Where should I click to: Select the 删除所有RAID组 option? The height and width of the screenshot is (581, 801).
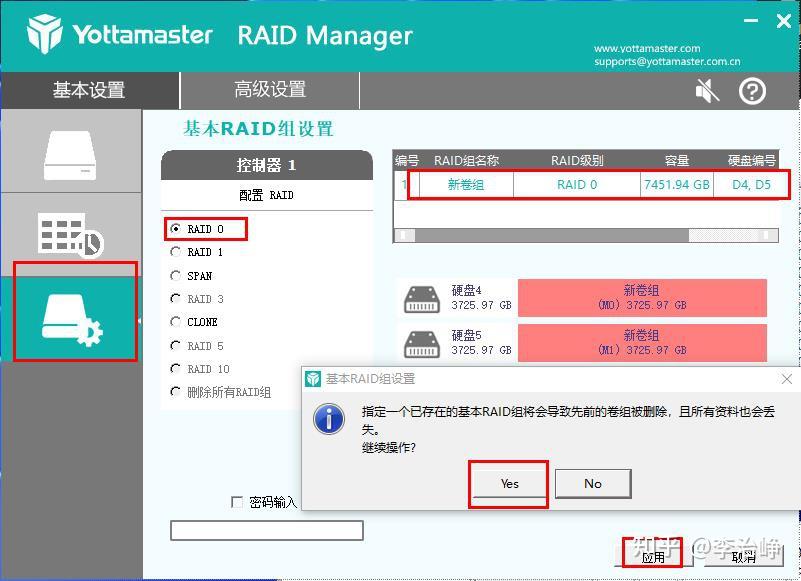coord(175,392)
